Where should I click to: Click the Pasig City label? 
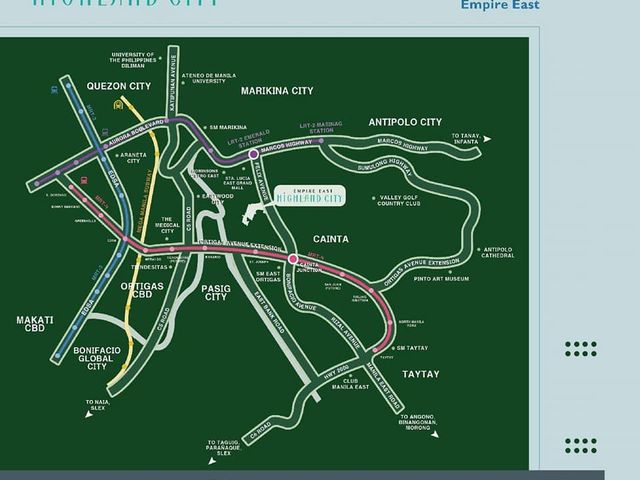pyautogui.click(x=216, y=293)
